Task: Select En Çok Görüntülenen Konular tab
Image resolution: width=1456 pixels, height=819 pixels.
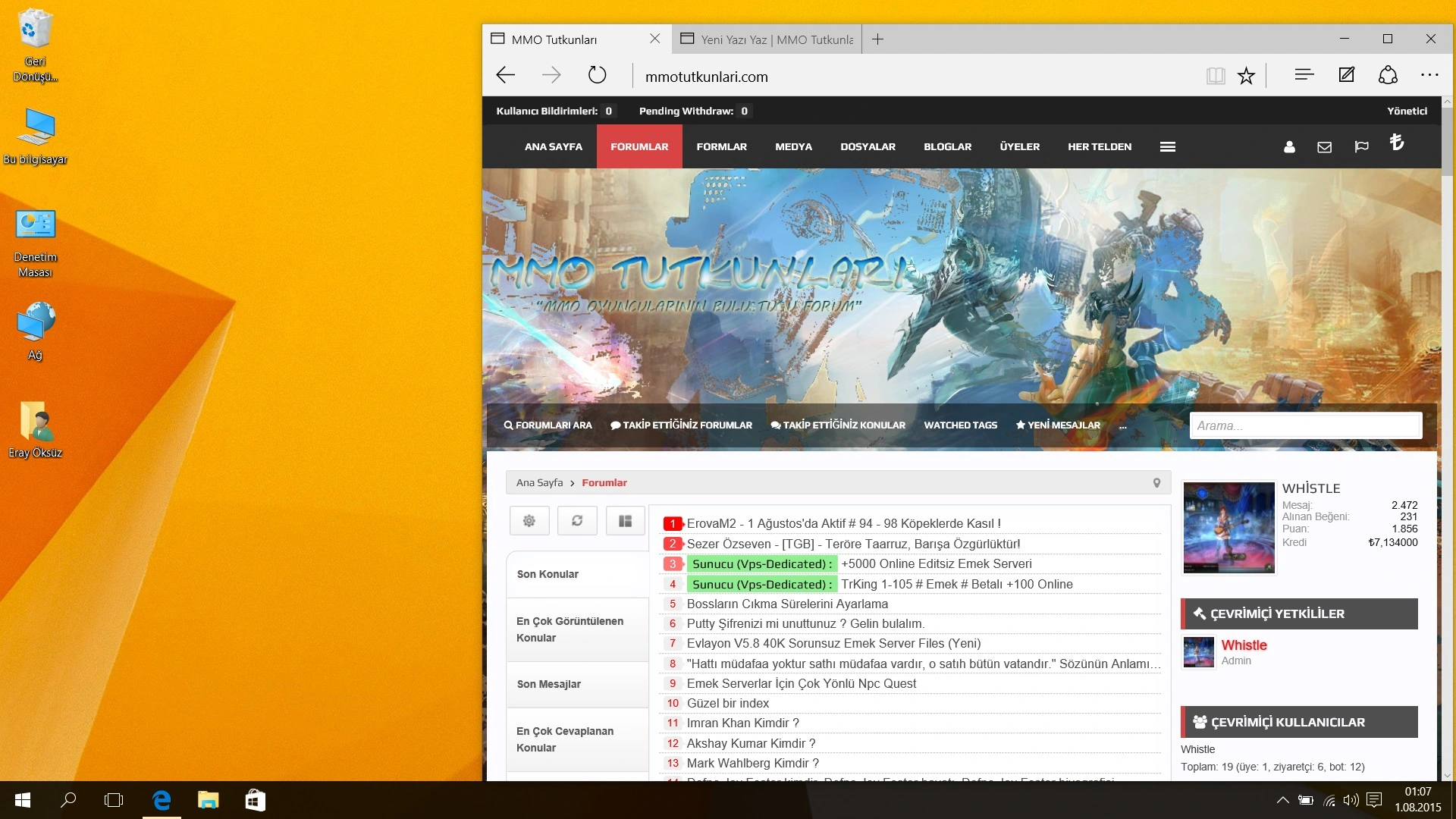Action: (577, 629)
